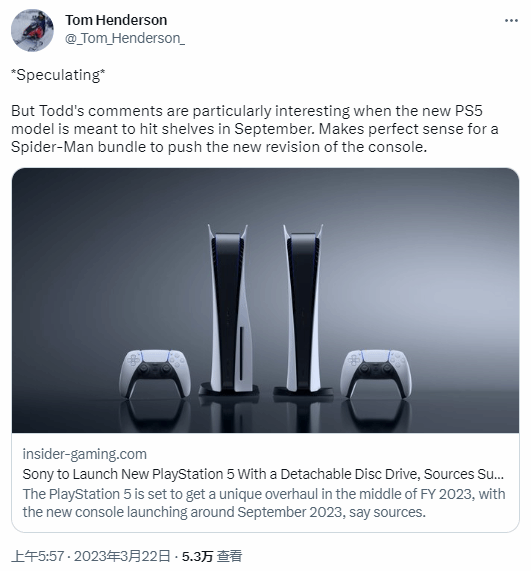Image resolution: width=531 pixels, height=571 pixels.
Task: Open the three-dot more options menu
Action: click(511, 21)
